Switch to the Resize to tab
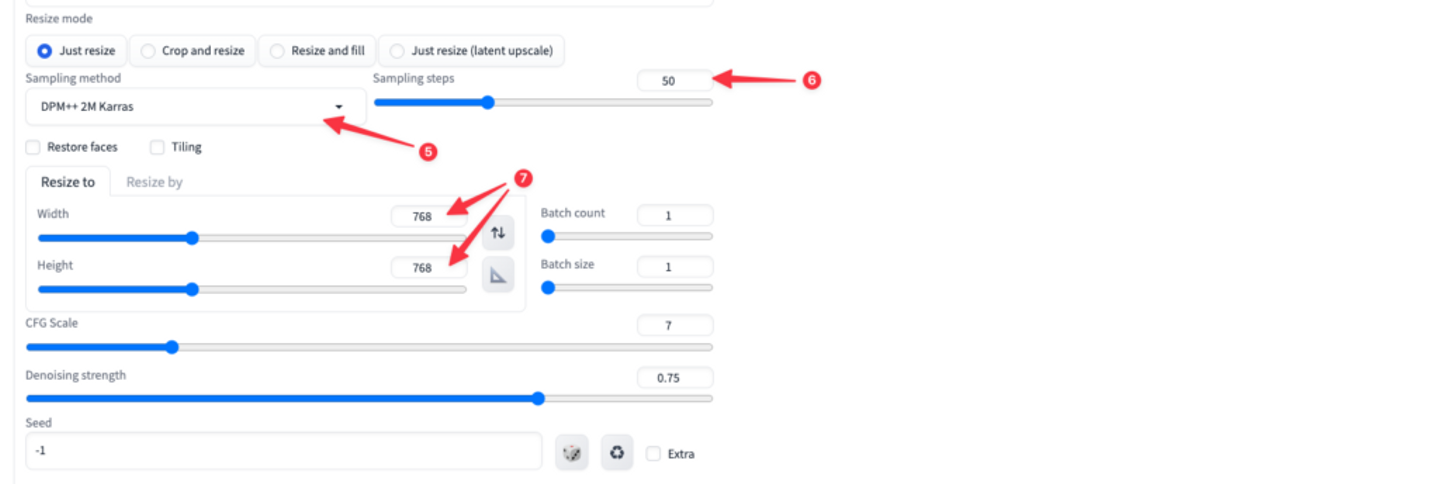This screenshot has height=484, width=1440. pyautogui.click(x=68, y=182)
